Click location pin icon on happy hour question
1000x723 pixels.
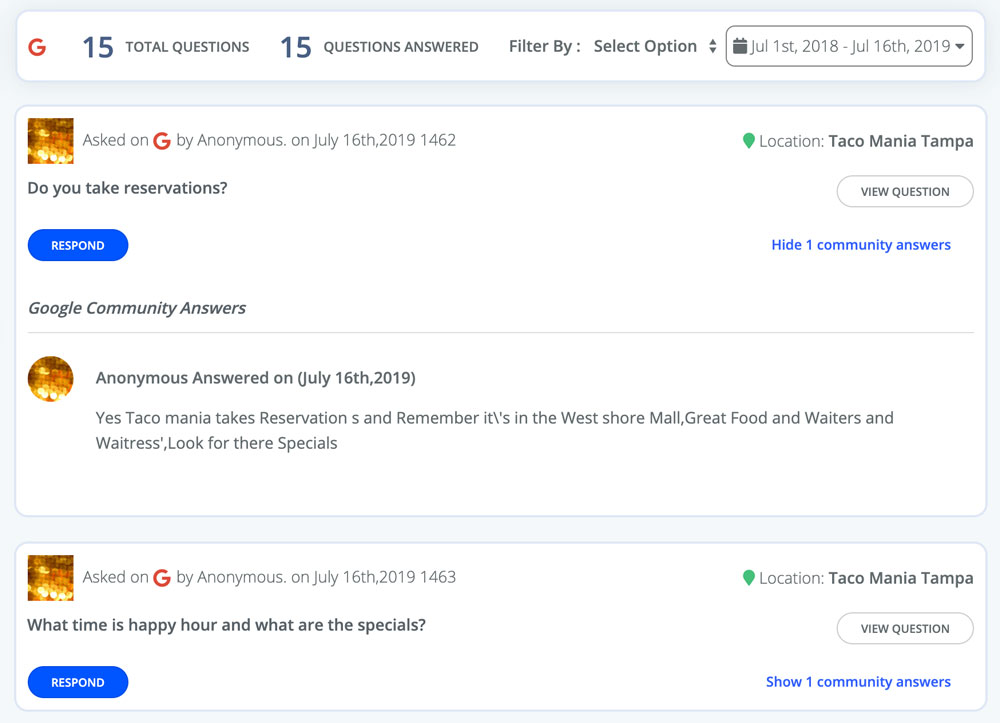pyautogui.click(x=749, y=578)
